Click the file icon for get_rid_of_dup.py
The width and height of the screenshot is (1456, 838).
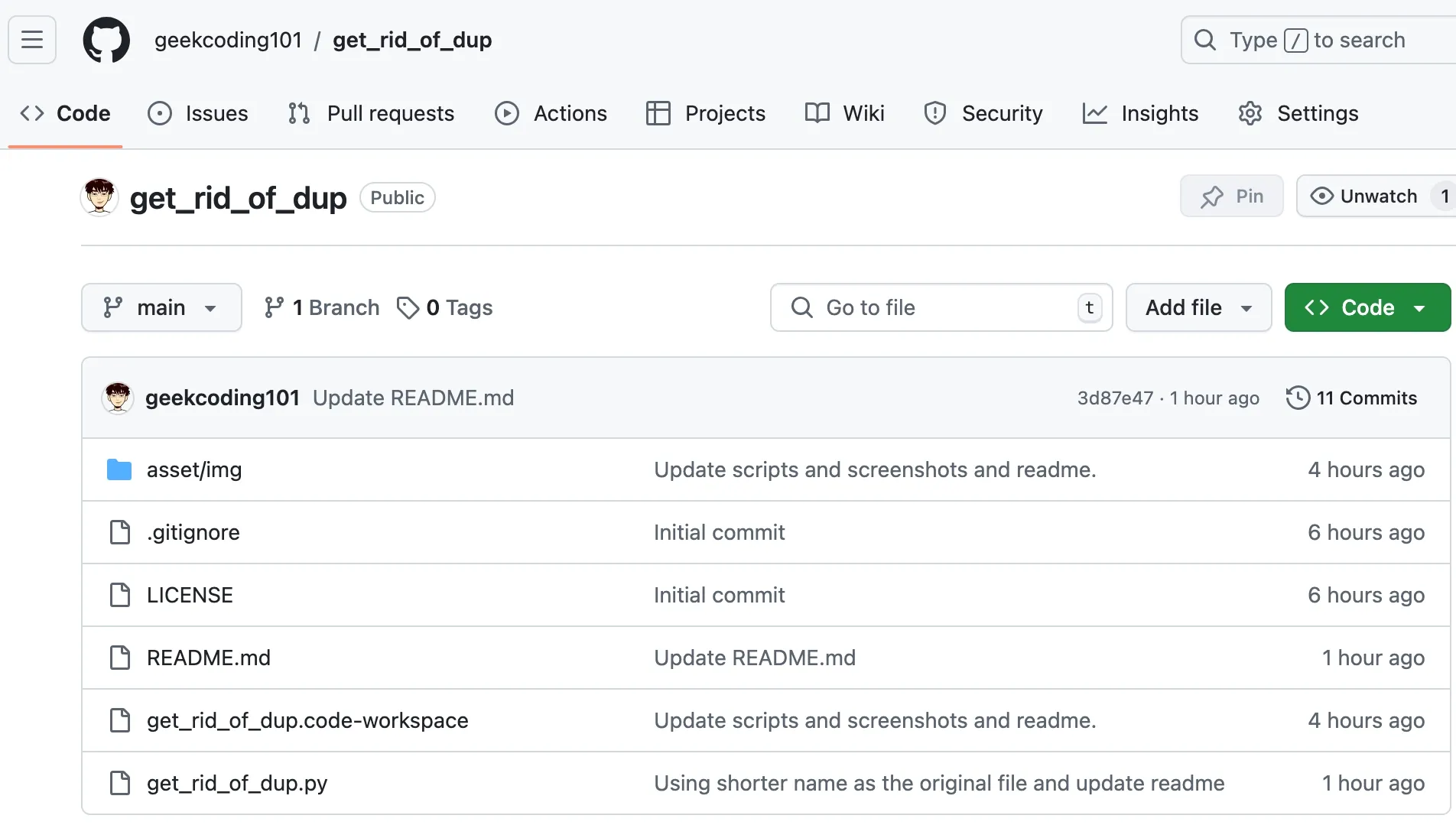pyautogui.click(x=120, y=783)
